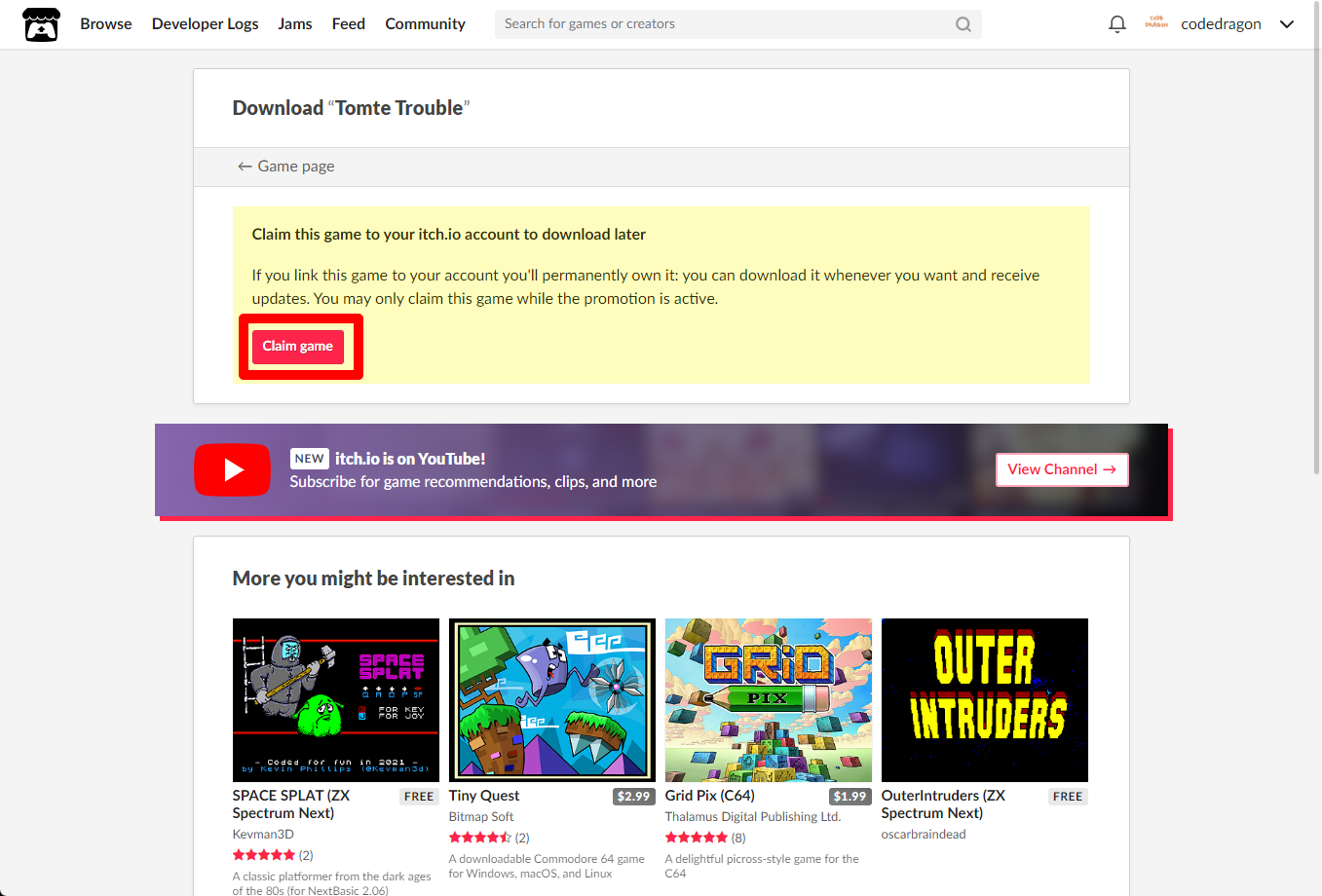Visit the oscarbraindead creator page
The height and width of the screenshot is (896, 1322).
pos(924,835)
